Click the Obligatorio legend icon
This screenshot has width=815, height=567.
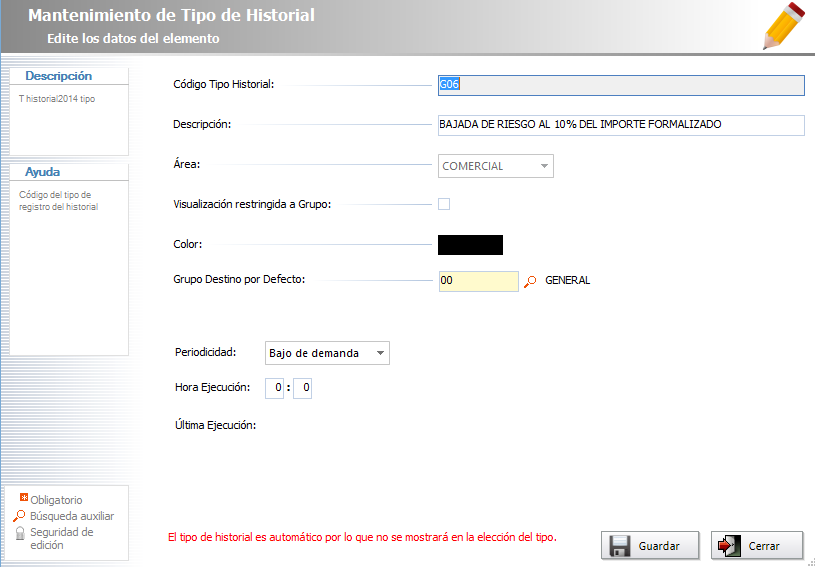point(24,498)
